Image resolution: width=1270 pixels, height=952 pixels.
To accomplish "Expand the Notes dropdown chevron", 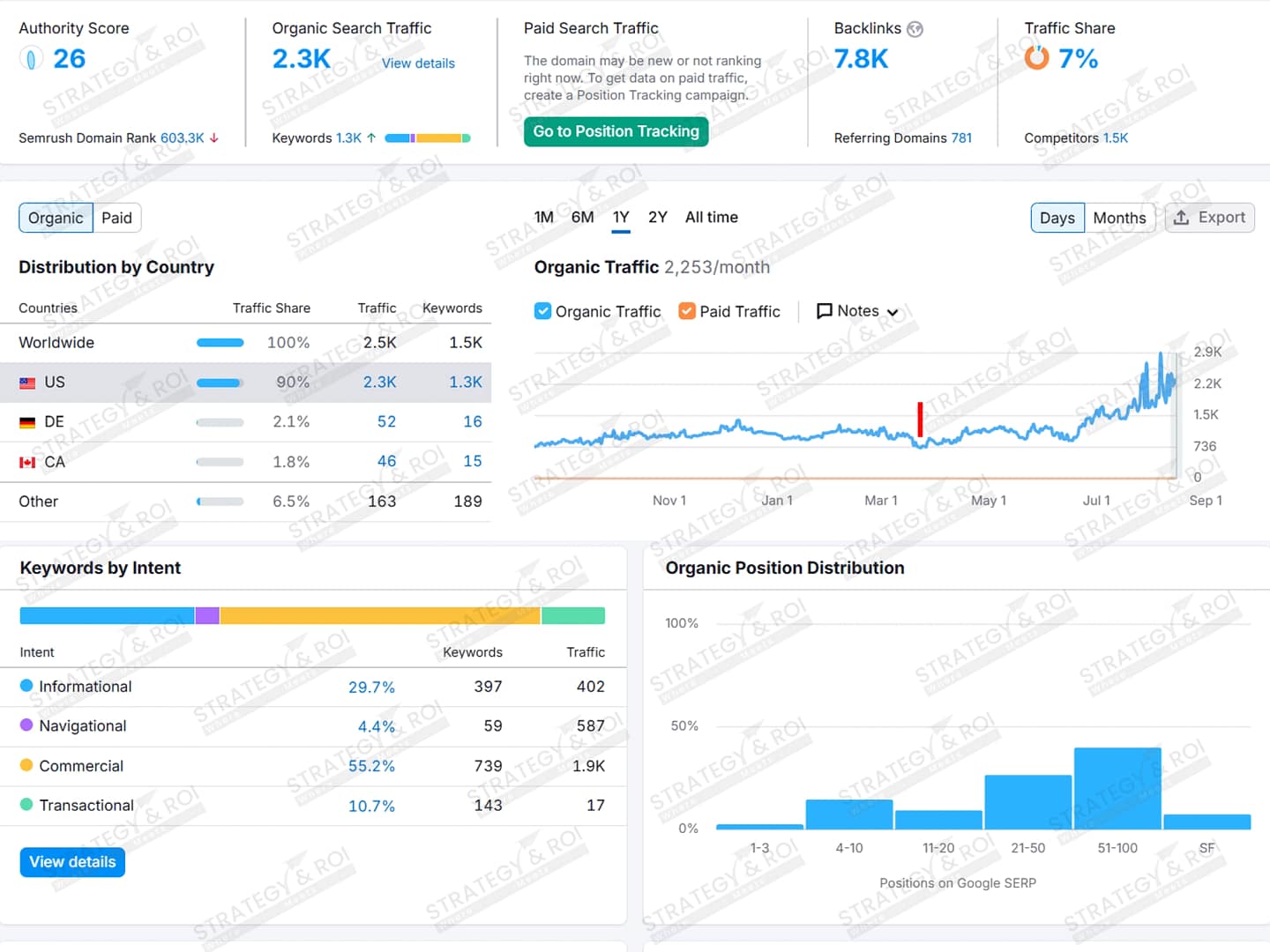I will click(x=893, y=312).
